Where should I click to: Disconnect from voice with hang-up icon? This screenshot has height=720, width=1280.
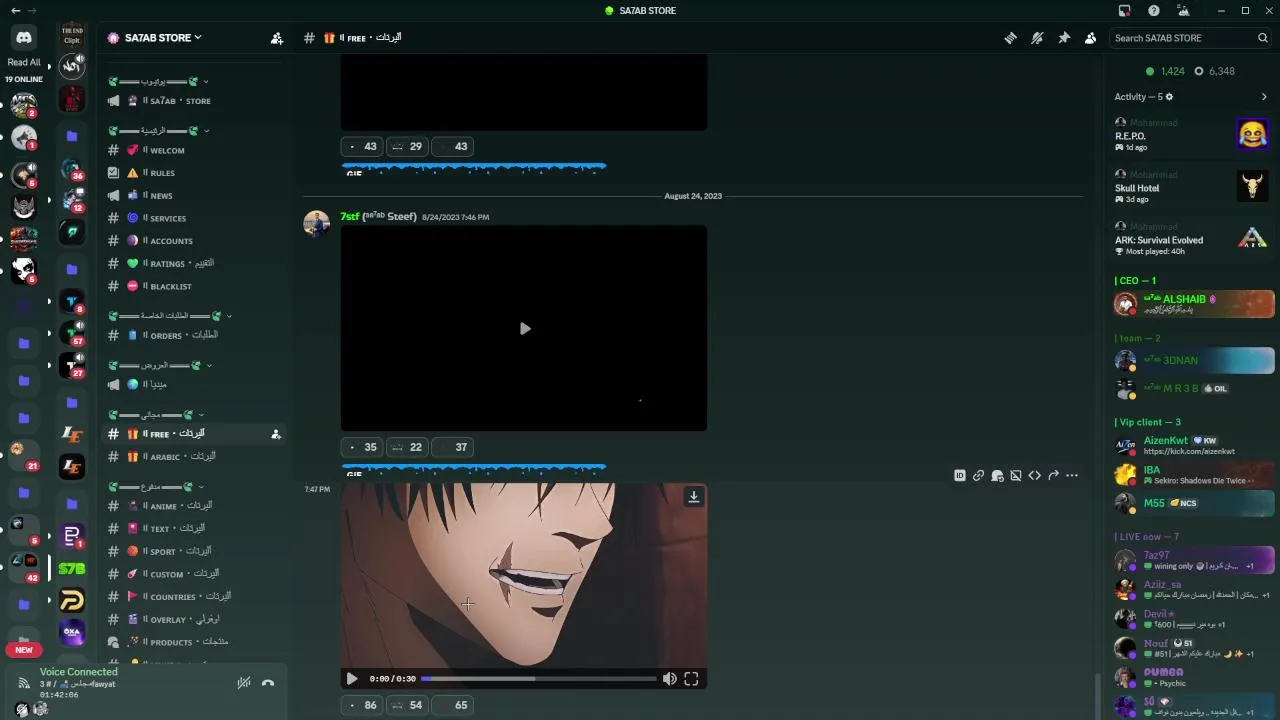pos(268,683)
